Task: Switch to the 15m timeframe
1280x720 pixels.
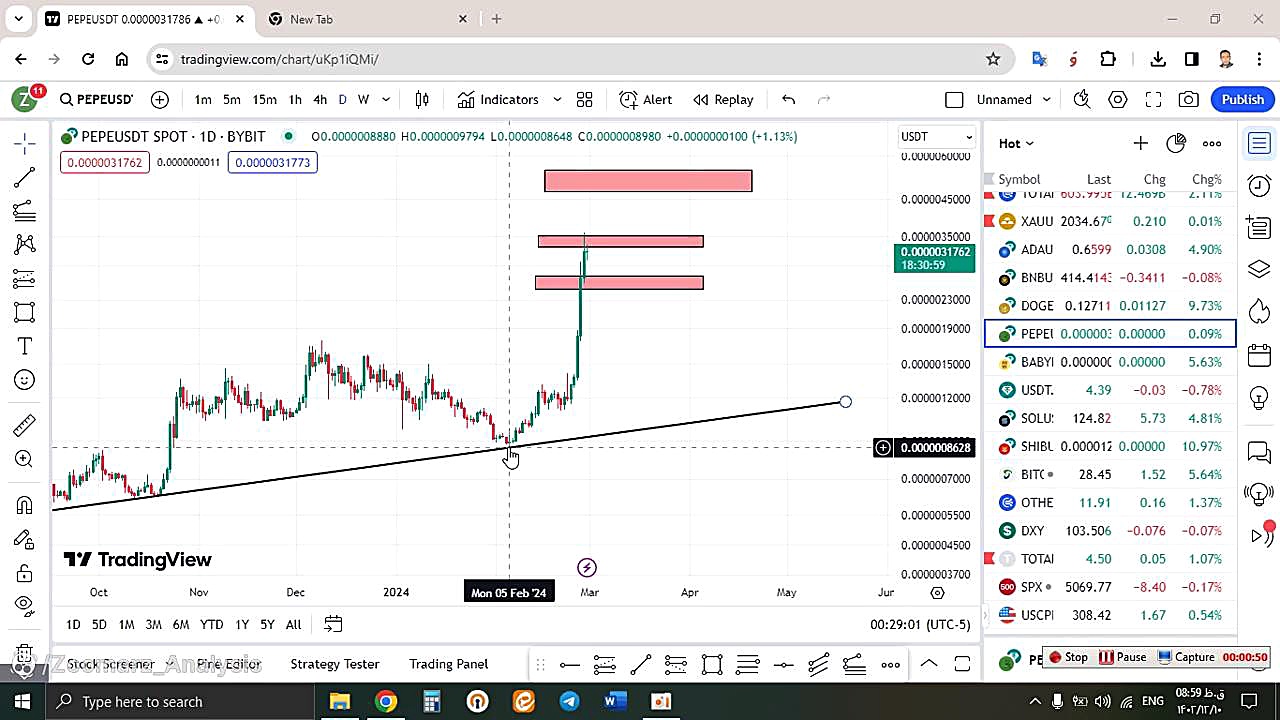Action: (x=264, y=99)
